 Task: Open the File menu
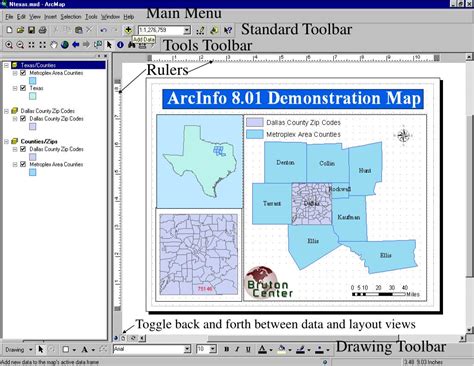pos(9,17)
